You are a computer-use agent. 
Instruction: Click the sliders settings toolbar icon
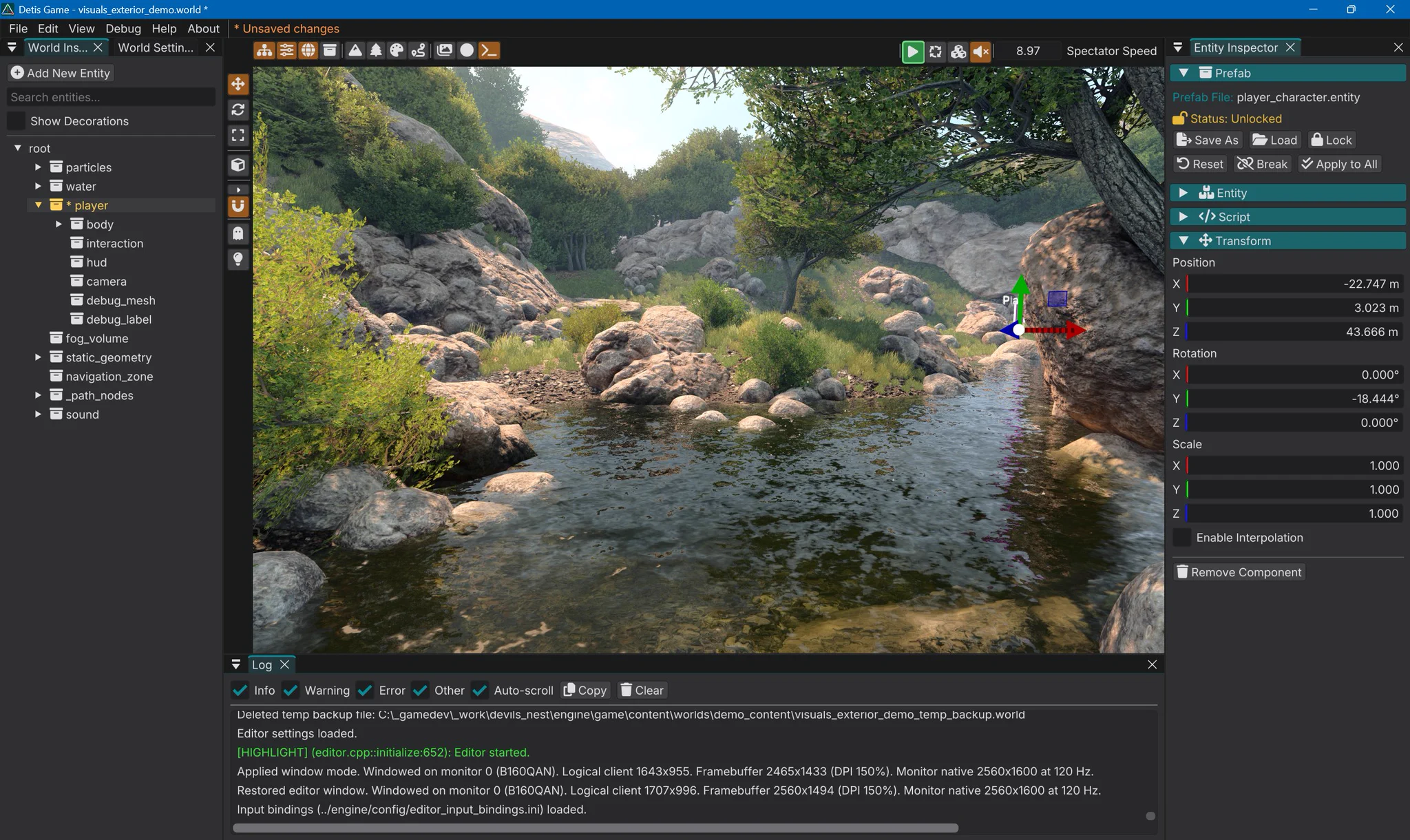(286, 50)
